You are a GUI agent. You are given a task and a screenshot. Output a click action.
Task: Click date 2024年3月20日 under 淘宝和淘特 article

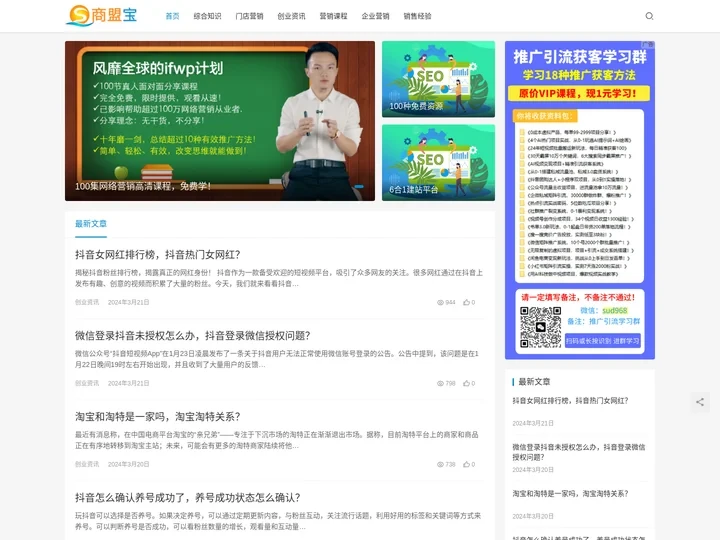tap(129, 464)
